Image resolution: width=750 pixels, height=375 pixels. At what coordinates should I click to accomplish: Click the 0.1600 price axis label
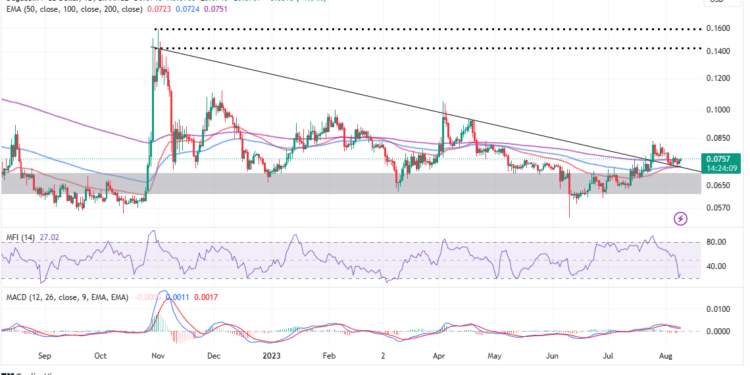[x=718, y=29]
